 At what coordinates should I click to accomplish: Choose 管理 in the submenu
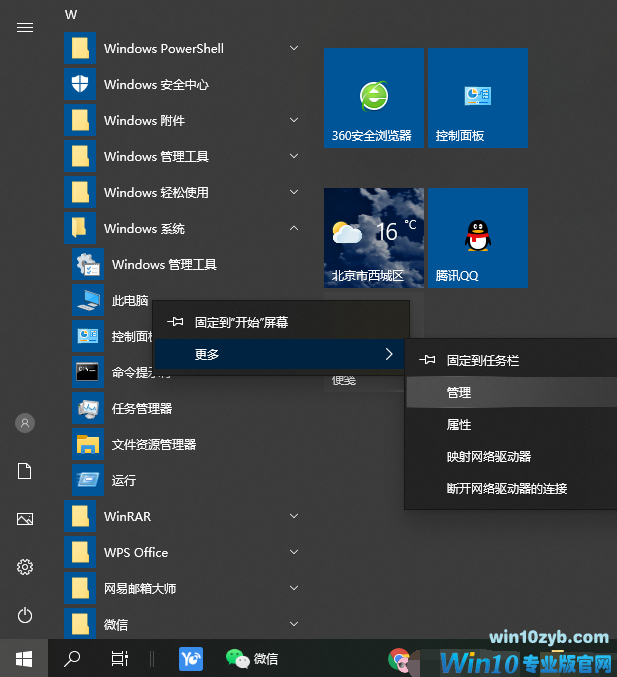(512, 392)
